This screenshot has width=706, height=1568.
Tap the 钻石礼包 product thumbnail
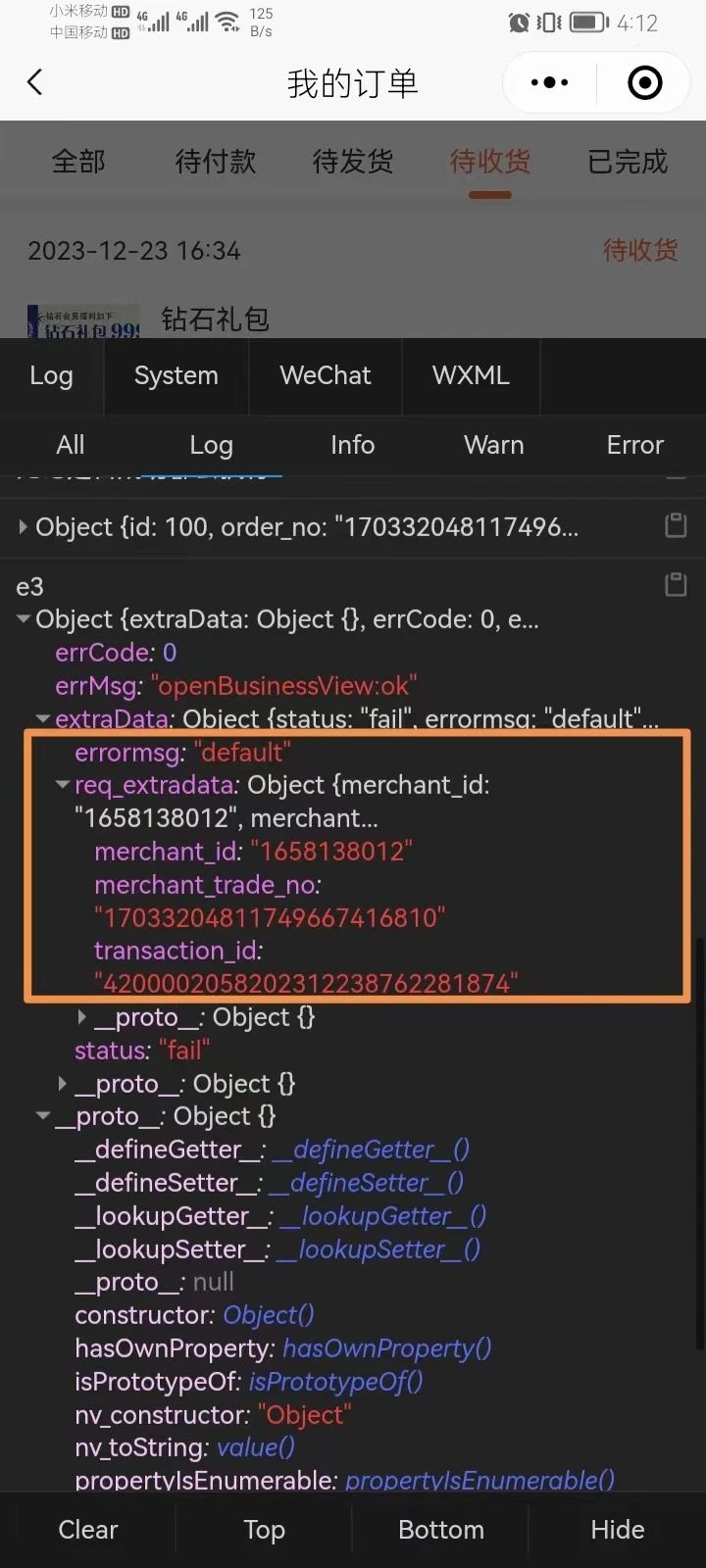tap(83, 321)
